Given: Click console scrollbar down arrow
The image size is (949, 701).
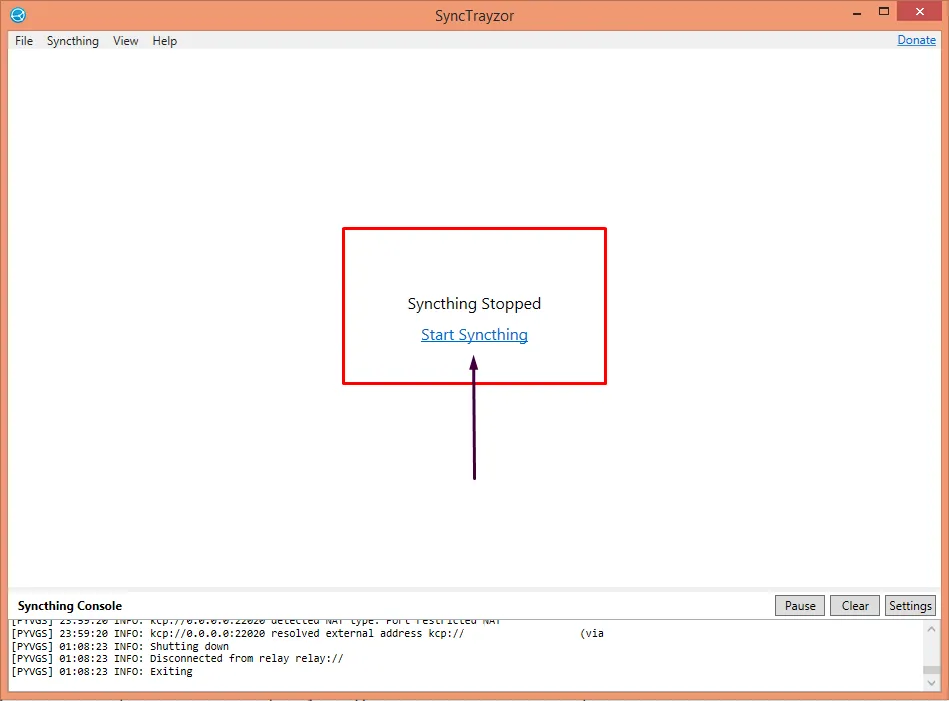Looking at the screenshot, I should pyautogui.click(x=931, y=683).
